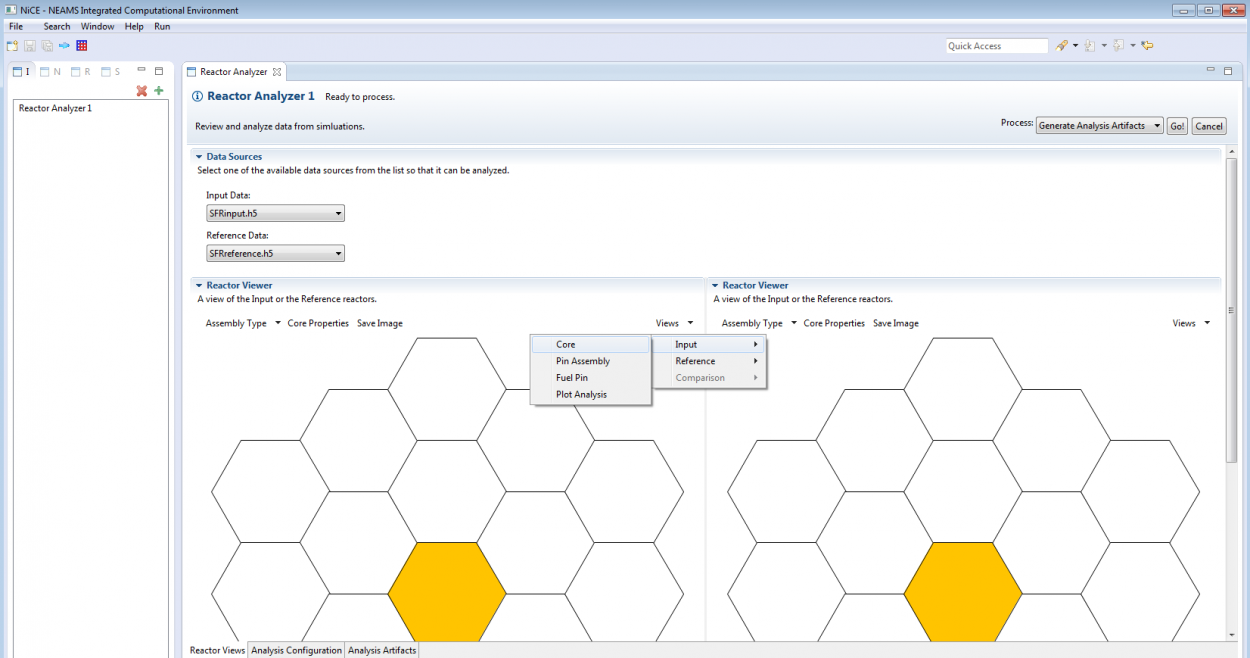The width and height of the screenshot is (1250, 658).
Task: Click the Go! button
Action: (x=1177, y=126)
